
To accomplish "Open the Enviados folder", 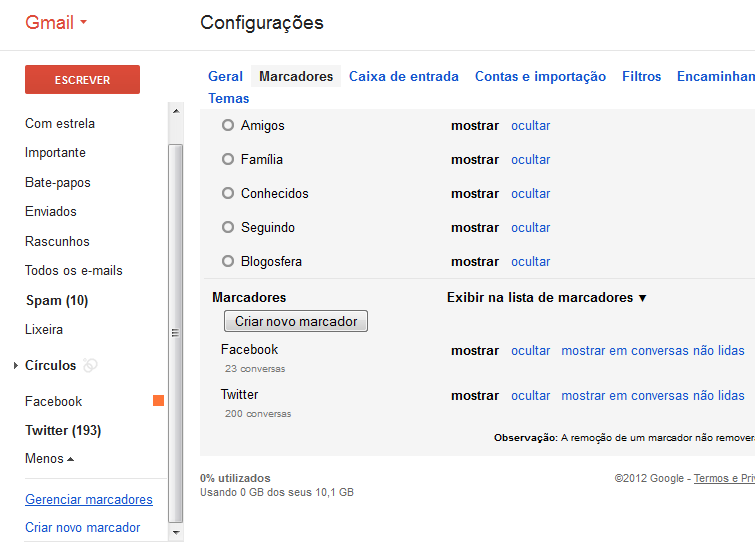I will [x=51, y=211].
